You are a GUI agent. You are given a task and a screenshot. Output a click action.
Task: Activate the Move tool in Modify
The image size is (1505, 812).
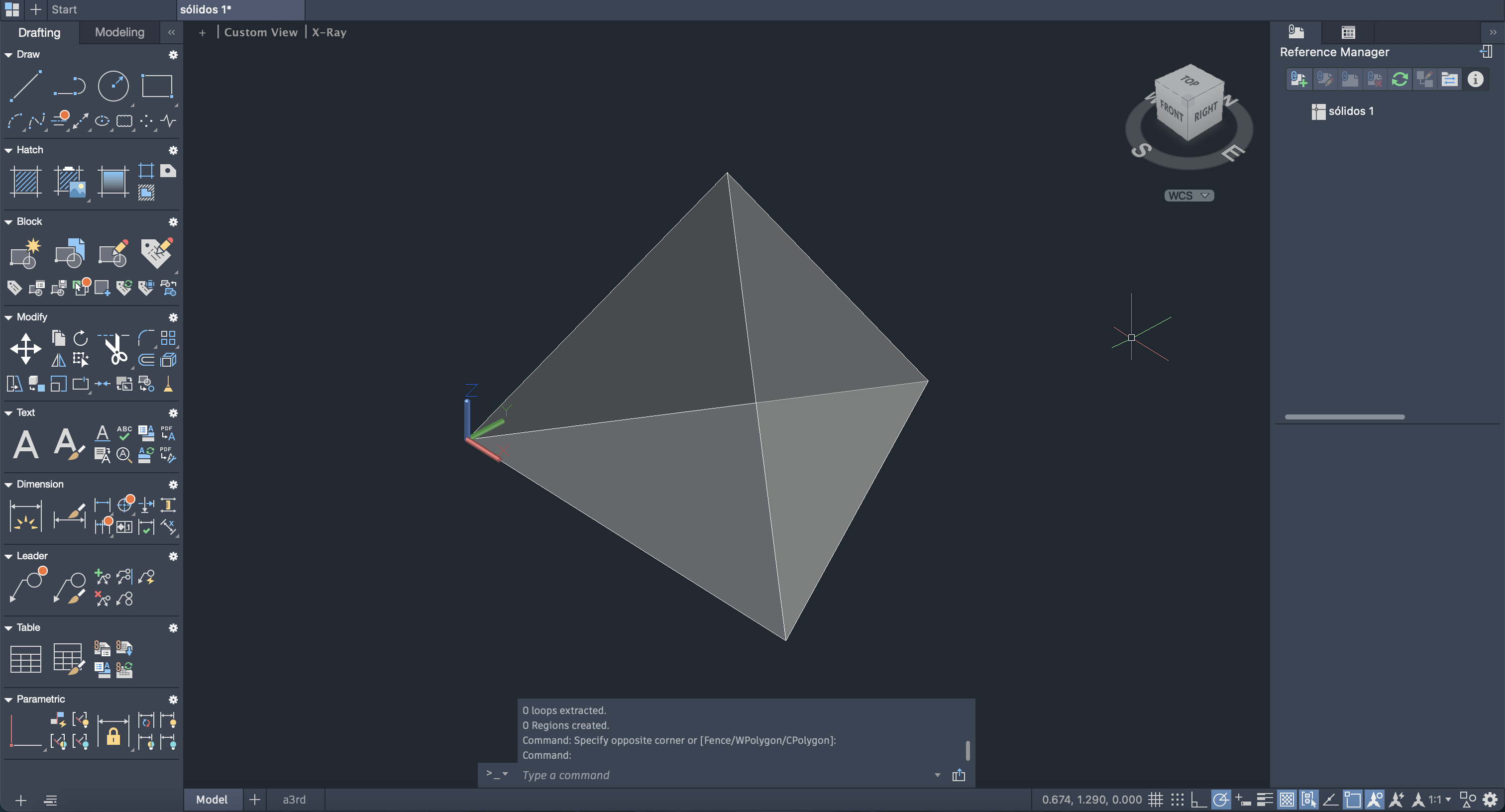click(x=26, y=349)
